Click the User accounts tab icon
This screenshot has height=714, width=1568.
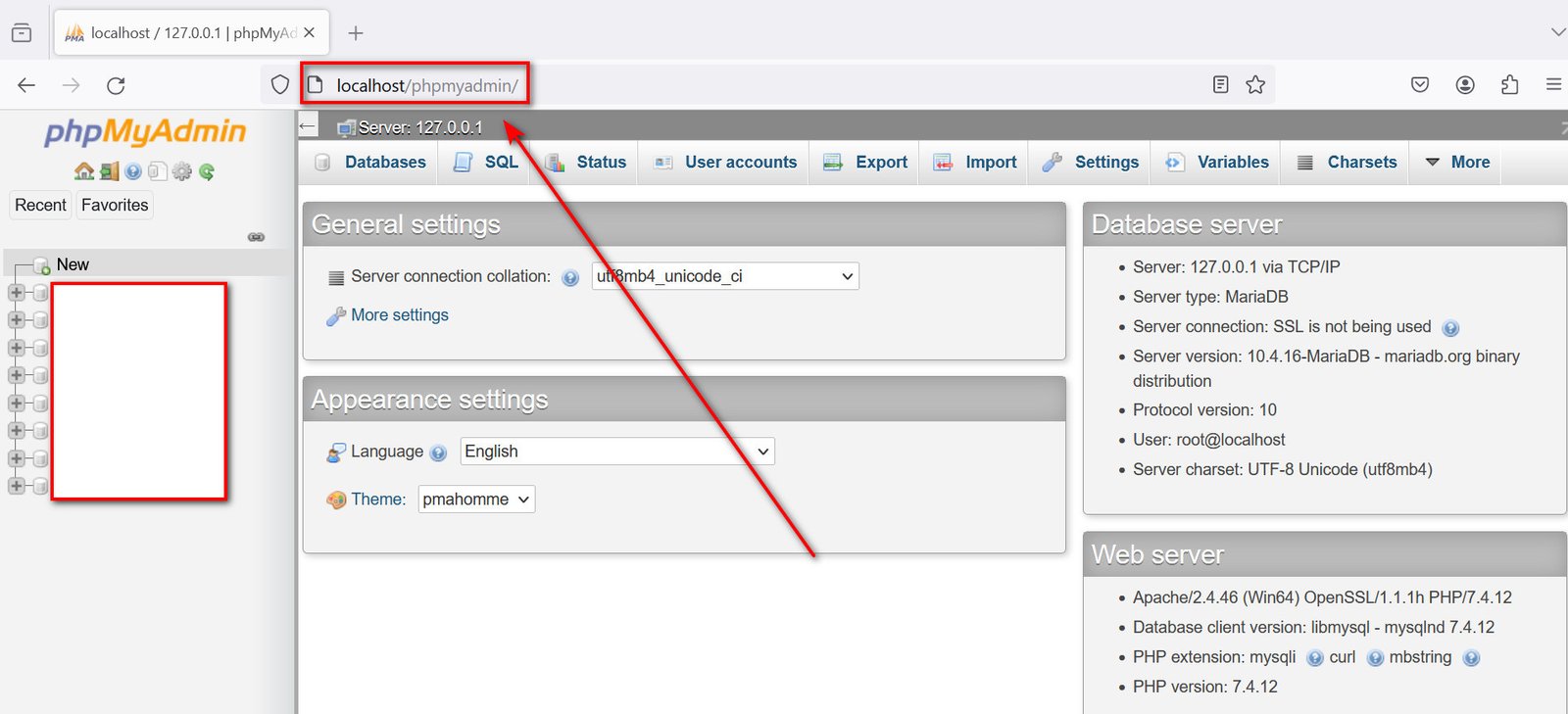click(x=663, y=163)
